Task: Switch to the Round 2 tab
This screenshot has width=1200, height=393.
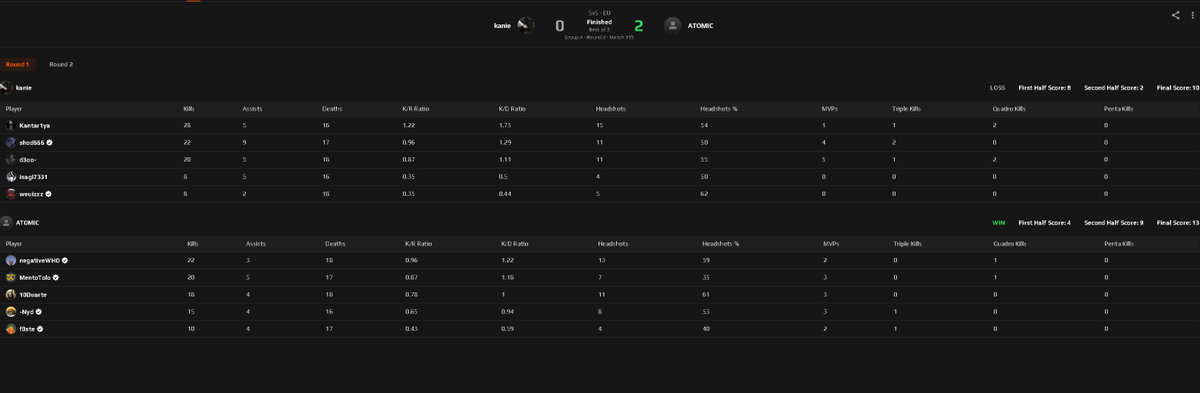Action: [61, 64]
